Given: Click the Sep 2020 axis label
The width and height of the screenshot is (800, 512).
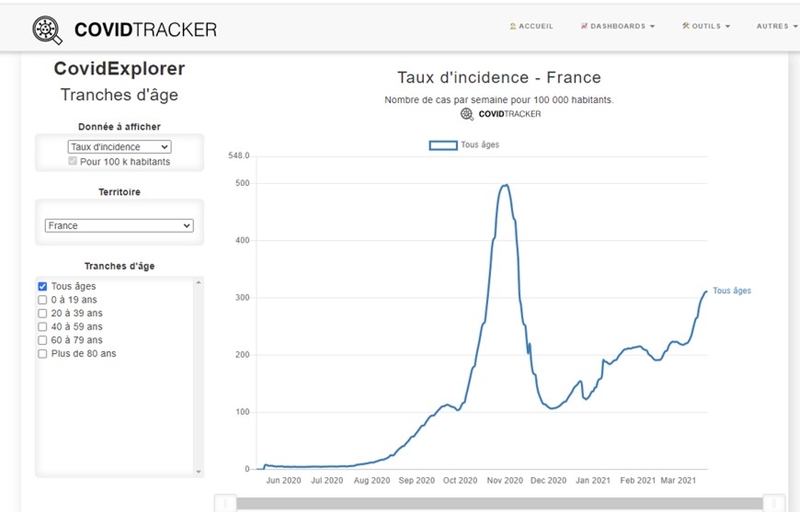Looking at the screenshot, I should (x=416, y=480).
